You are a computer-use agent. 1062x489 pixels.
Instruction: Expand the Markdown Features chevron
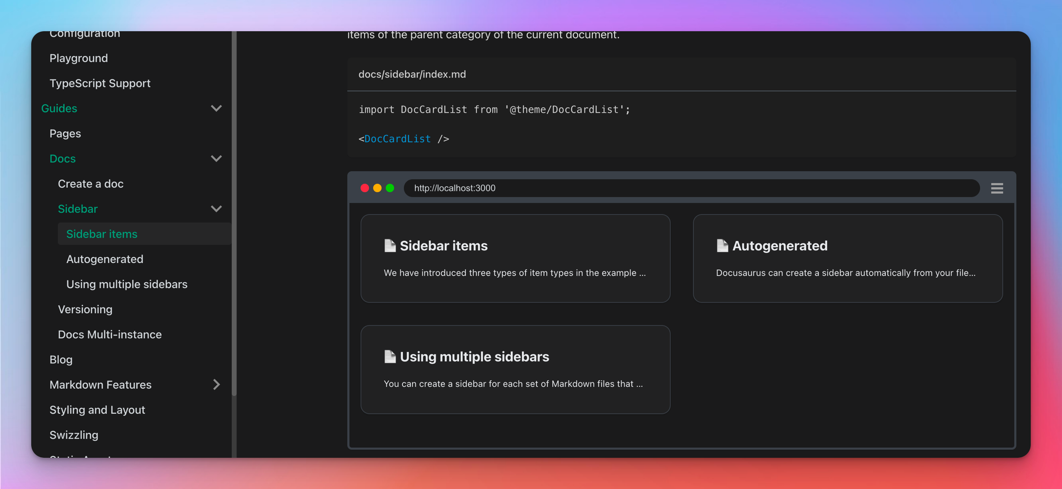[216, 385]
